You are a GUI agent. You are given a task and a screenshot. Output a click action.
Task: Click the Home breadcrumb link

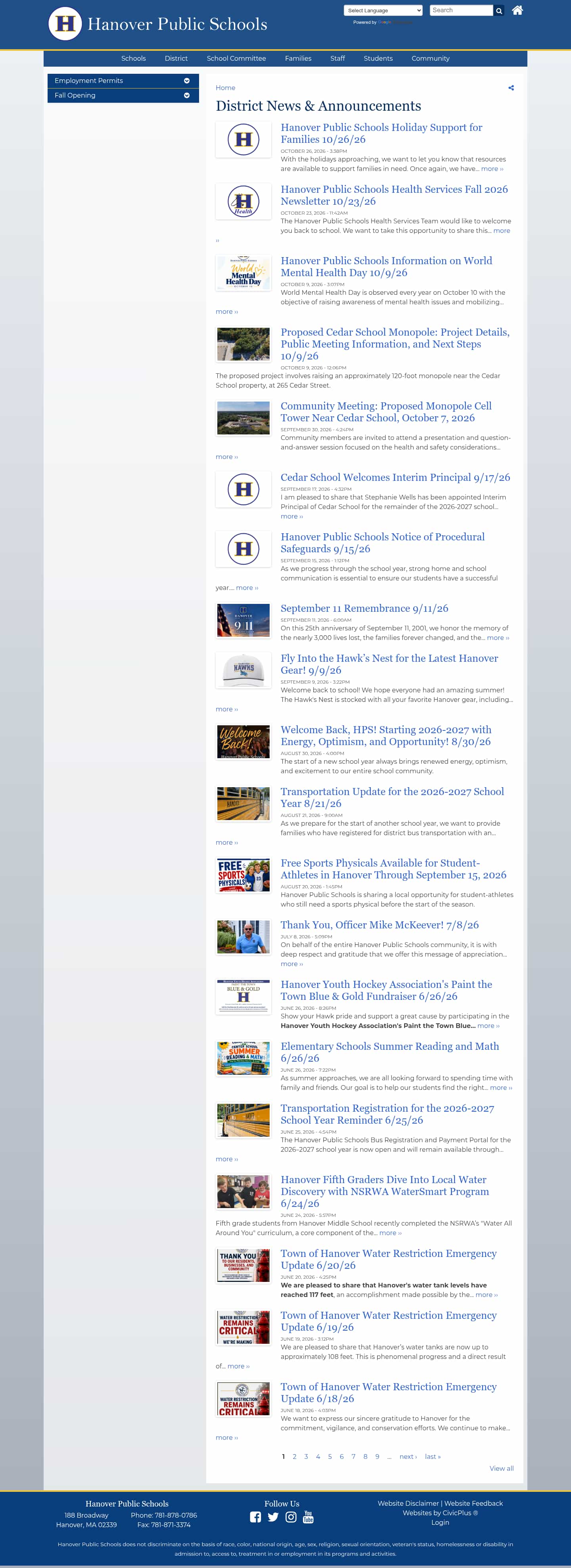(x=225, y=88)
